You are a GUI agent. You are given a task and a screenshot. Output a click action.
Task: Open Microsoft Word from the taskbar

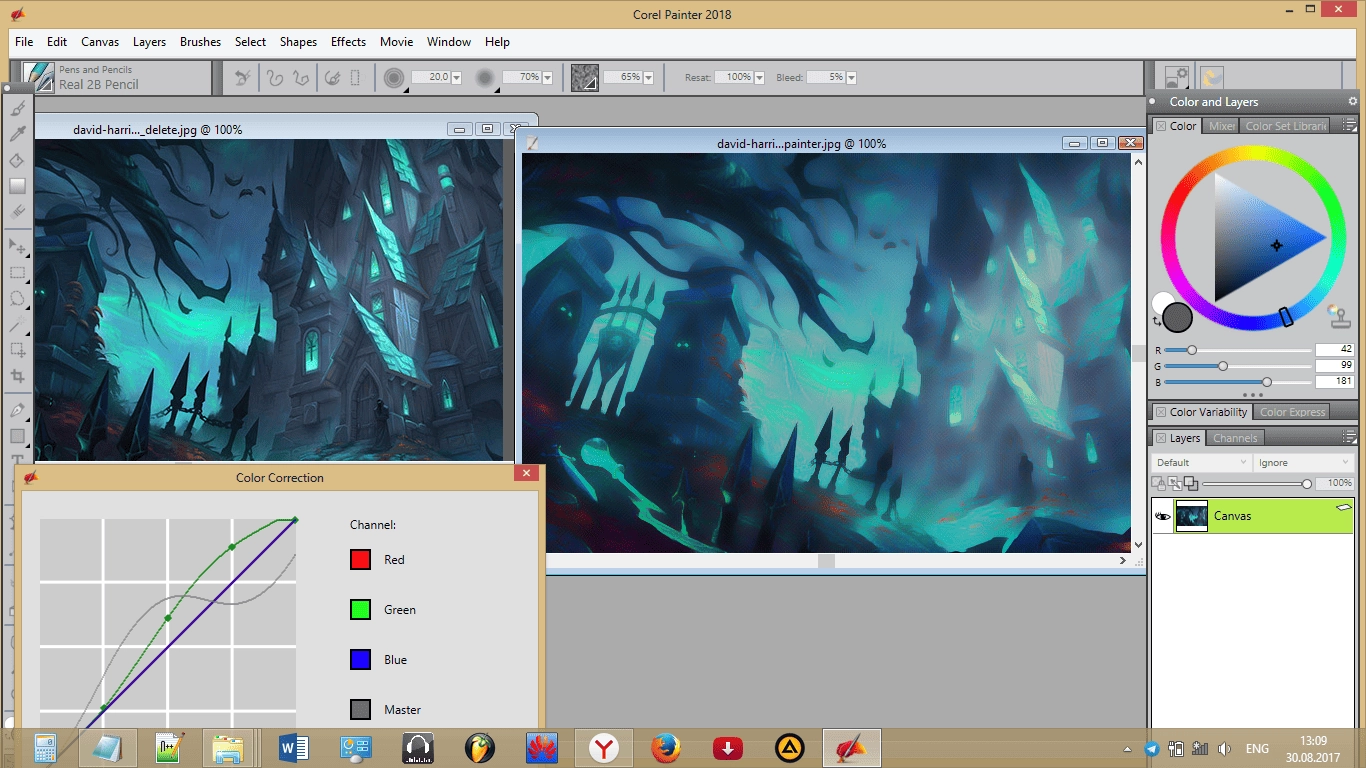click(x=294, y=748)
